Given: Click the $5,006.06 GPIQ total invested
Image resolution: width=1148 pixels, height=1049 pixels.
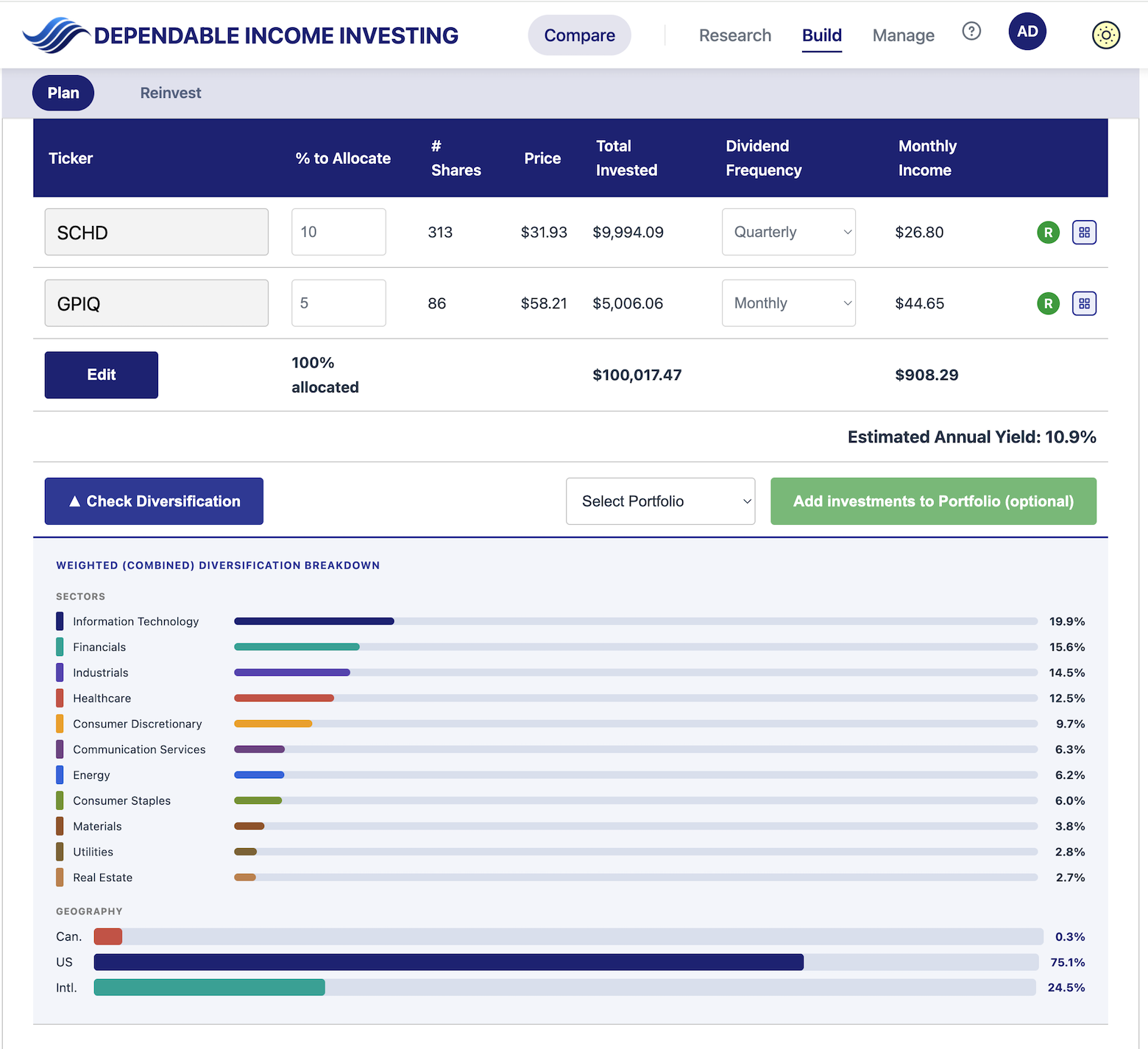Looking at the screenshot, I should [628, 303].
